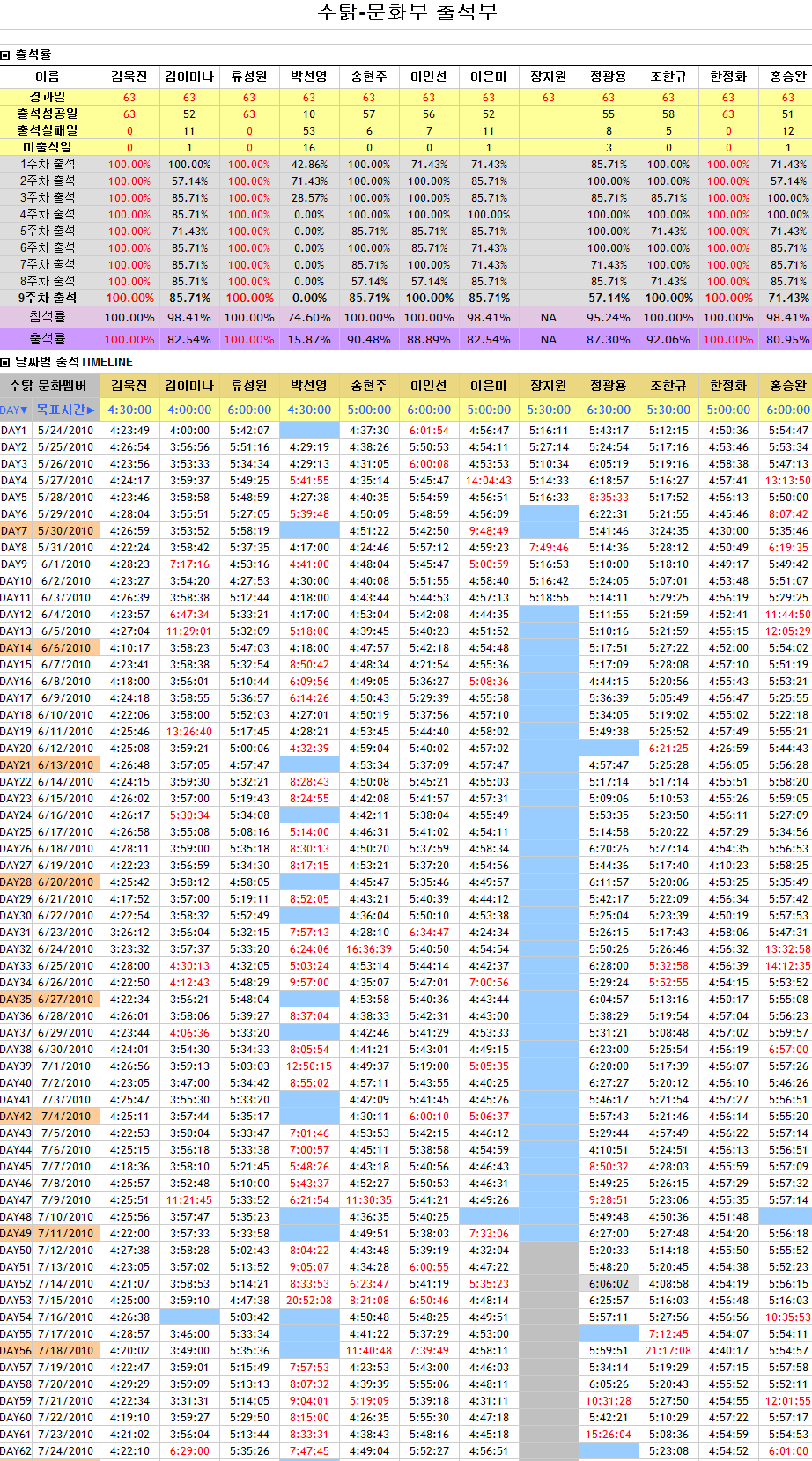This screenshot has height=1461, width=812.
Task: Click the red time 10:31:28
Action: 609,1401
